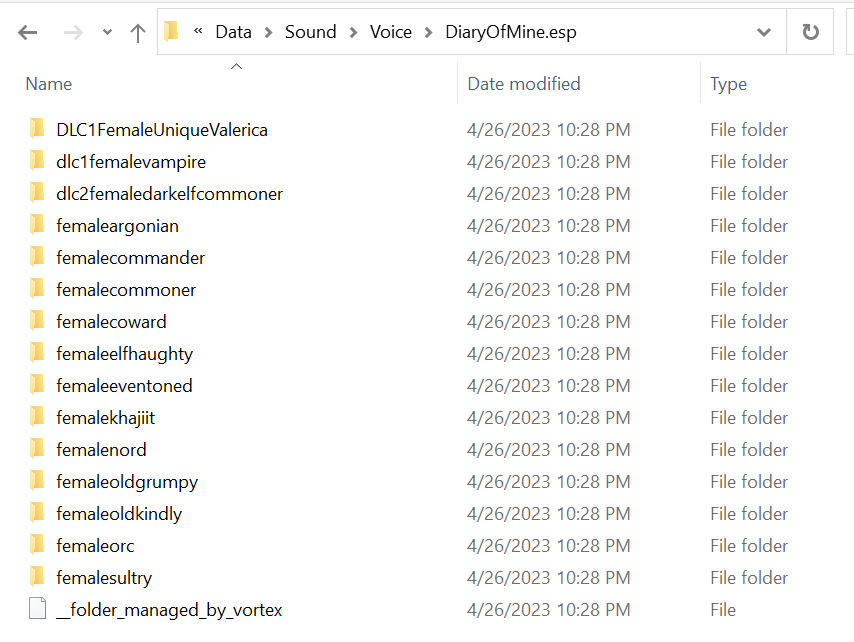Open address bar history dropdown
Screen dimensions: 854x642
click(764, 33)
